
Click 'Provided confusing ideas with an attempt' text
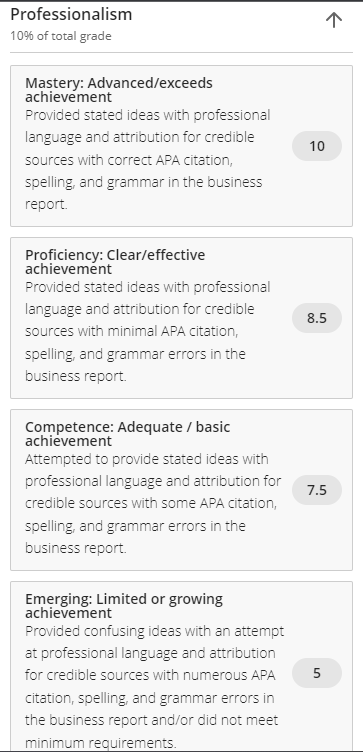tap(154, 631)
